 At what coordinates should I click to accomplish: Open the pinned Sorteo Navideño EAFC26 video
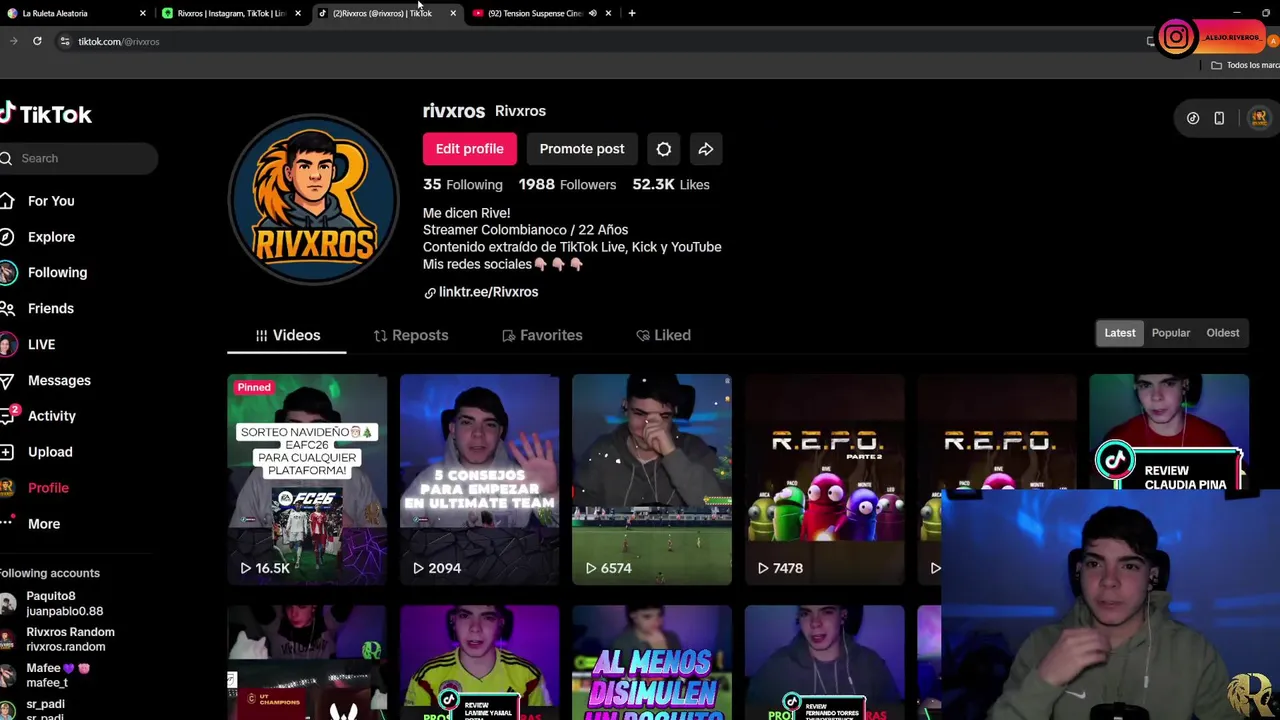(307, 479)
